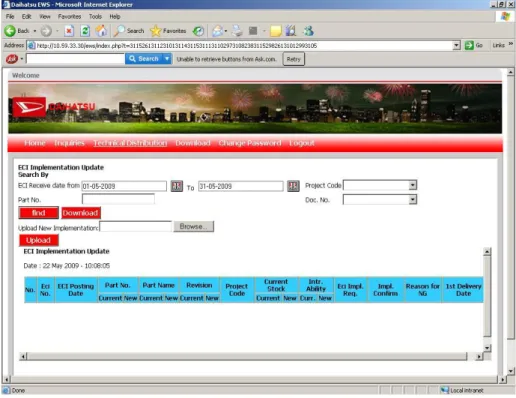Open the Tools menu
The width and height of the screenshot is (516, 398).
pyautogui.click(x=95, y=16)
